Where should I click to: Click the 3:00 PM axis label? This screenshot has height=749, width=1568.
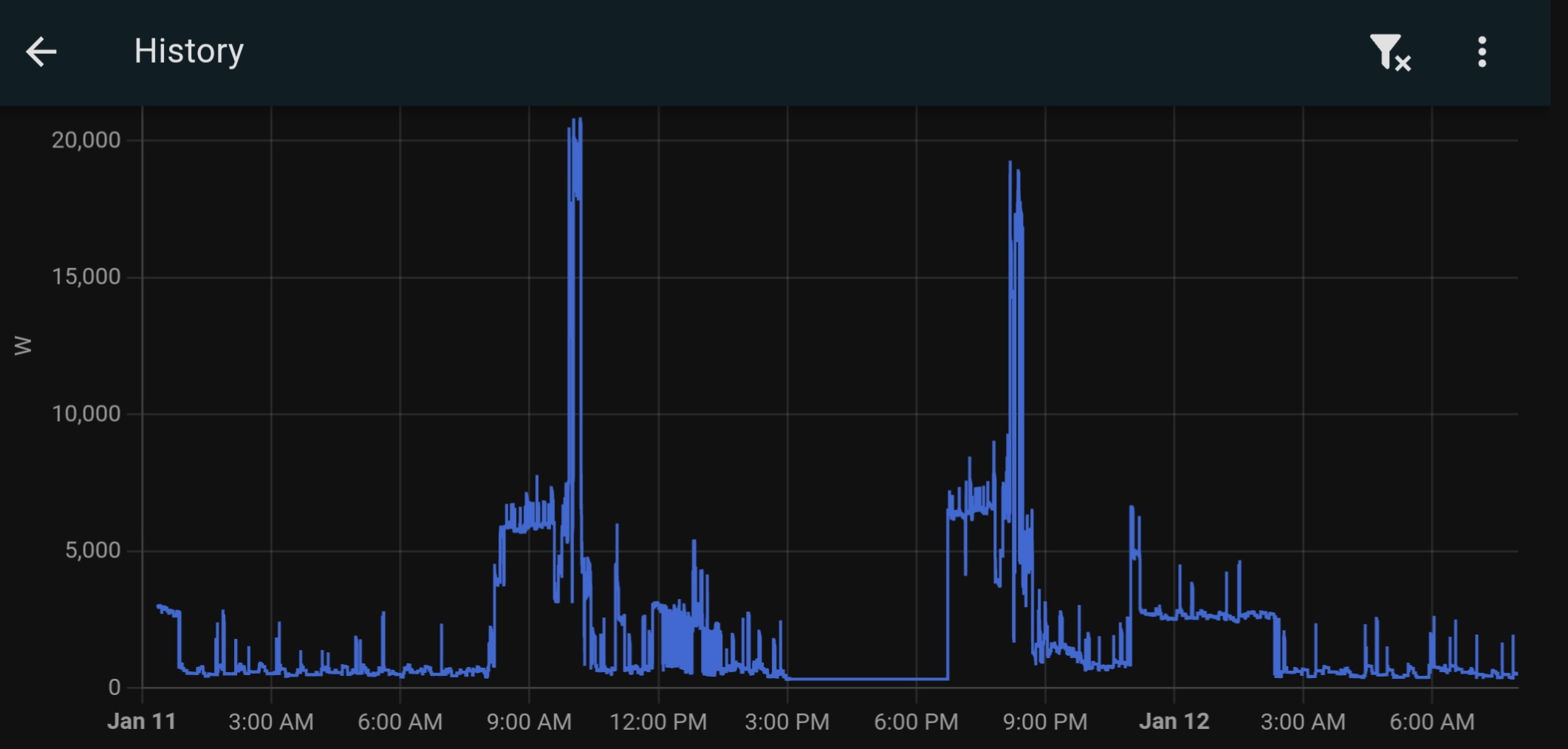pos(787,722)
